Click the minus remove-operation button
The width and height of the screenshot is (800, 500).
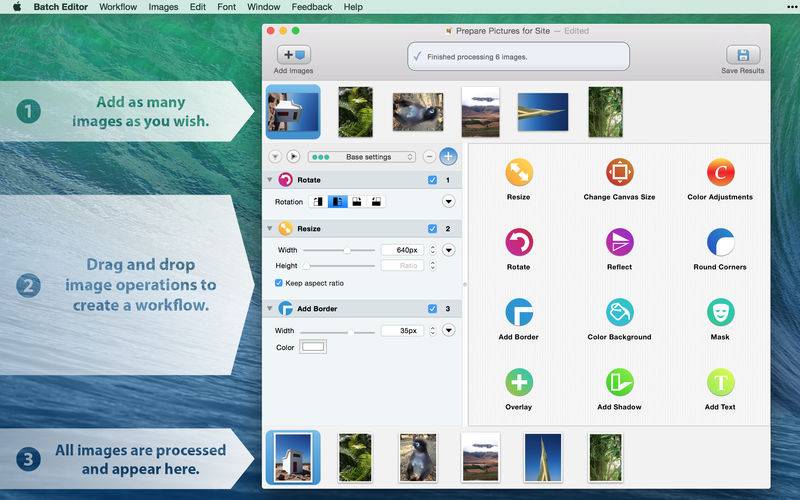[x=430, y=157]
